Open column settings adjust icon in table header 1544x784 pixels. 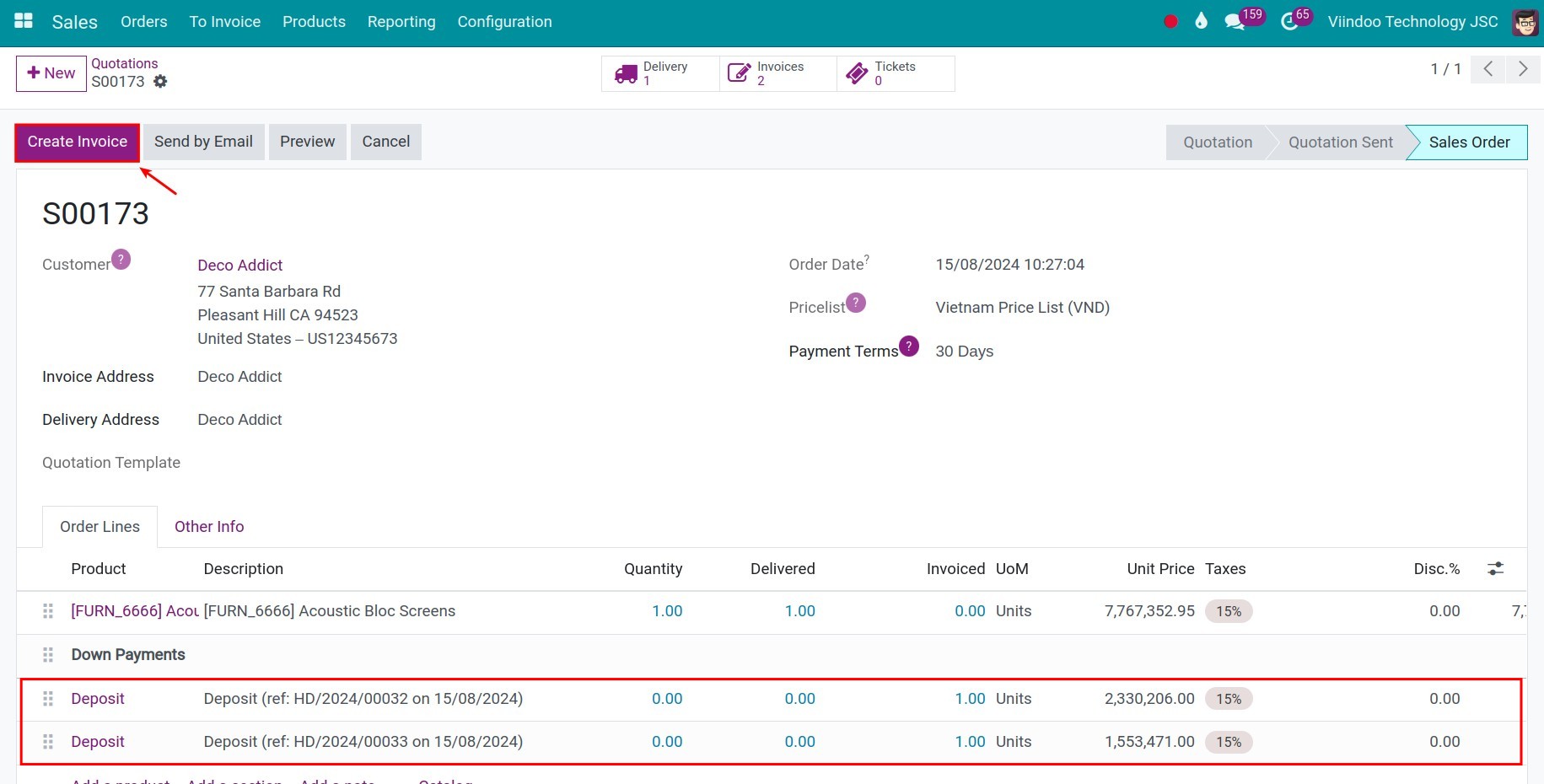pyautogui.click(x=1495, y=569)
